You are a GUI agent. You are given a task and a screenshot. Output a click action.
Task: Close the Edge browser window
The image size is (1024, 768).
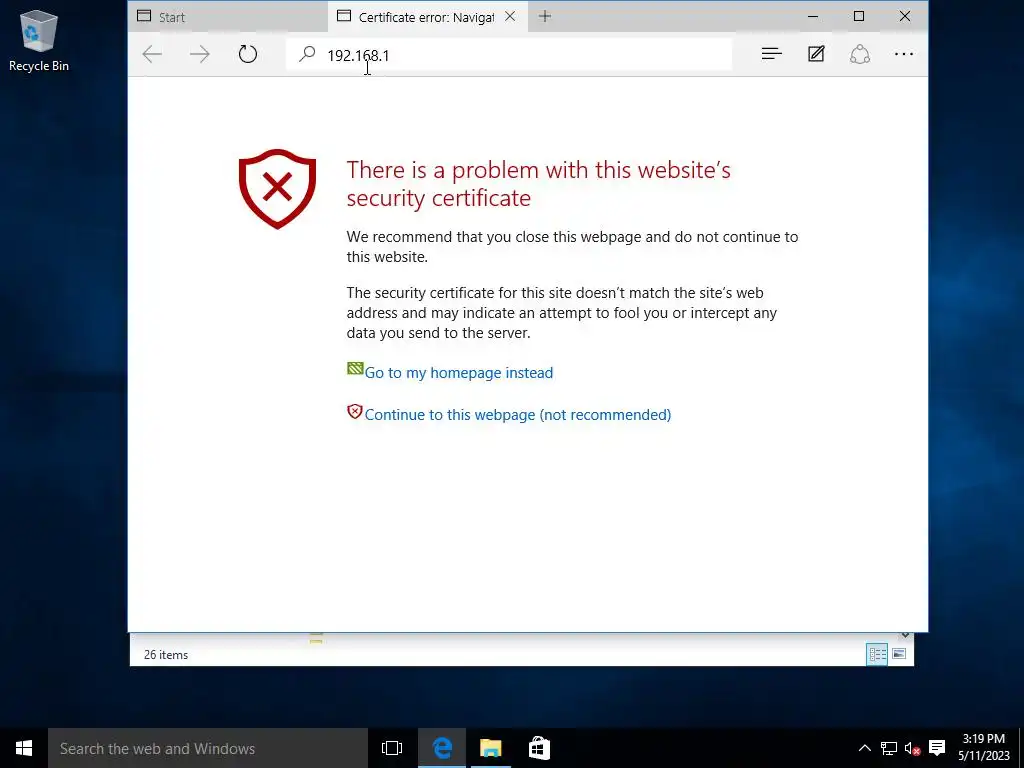tap(904, 16)
